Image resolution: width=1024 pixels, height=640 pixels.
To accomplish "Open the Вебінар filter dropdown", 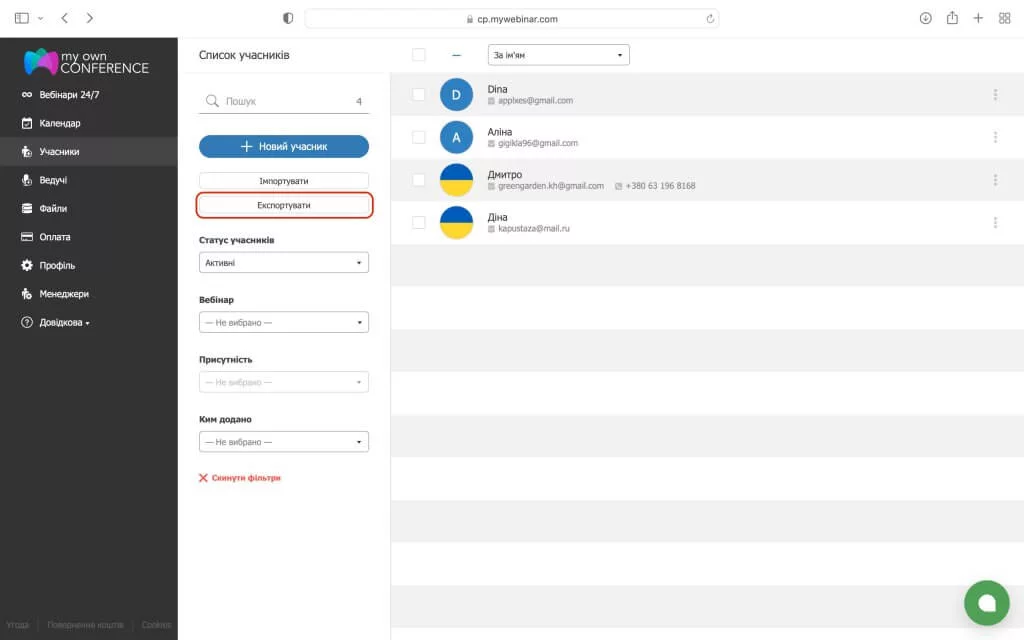I will 284,322.
